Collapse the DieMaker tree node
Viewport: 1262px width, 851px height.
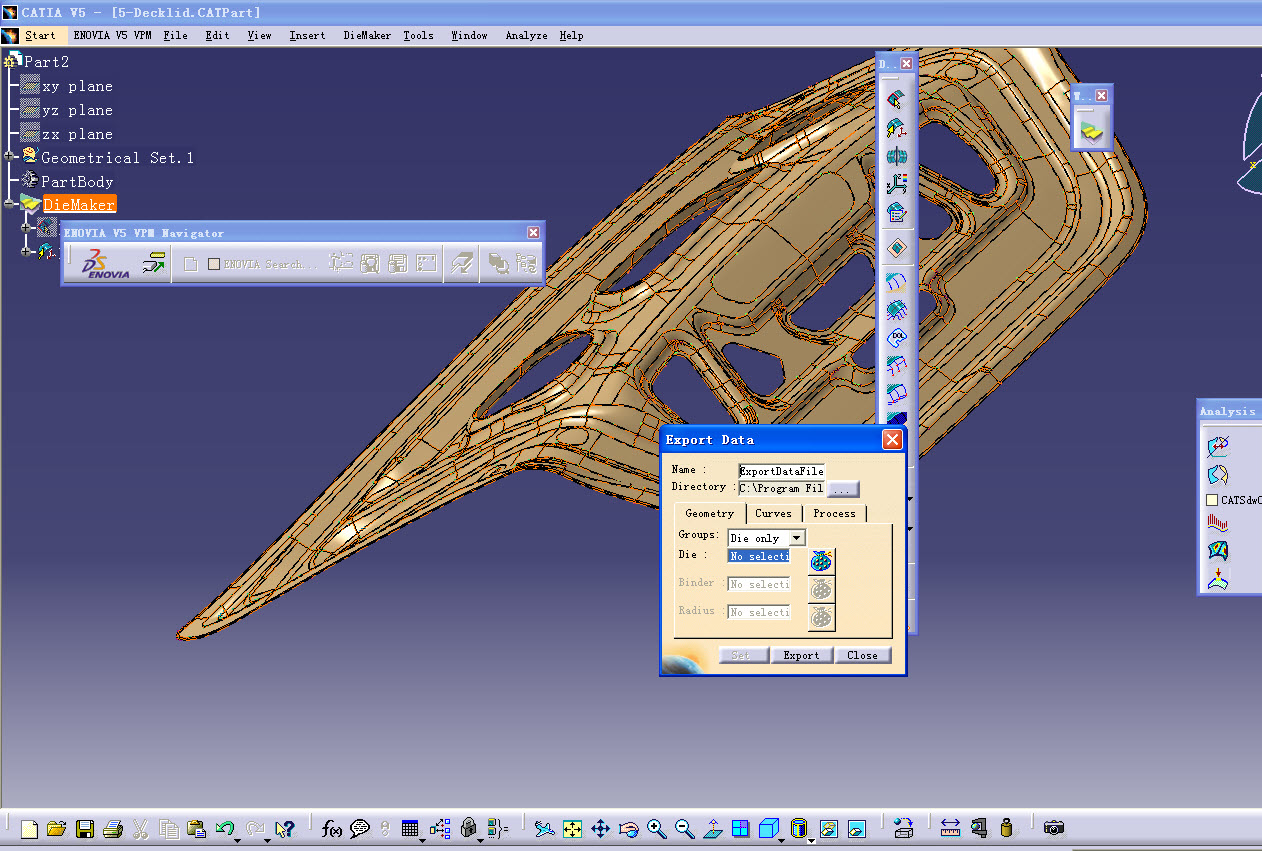(x=10, y=205)
